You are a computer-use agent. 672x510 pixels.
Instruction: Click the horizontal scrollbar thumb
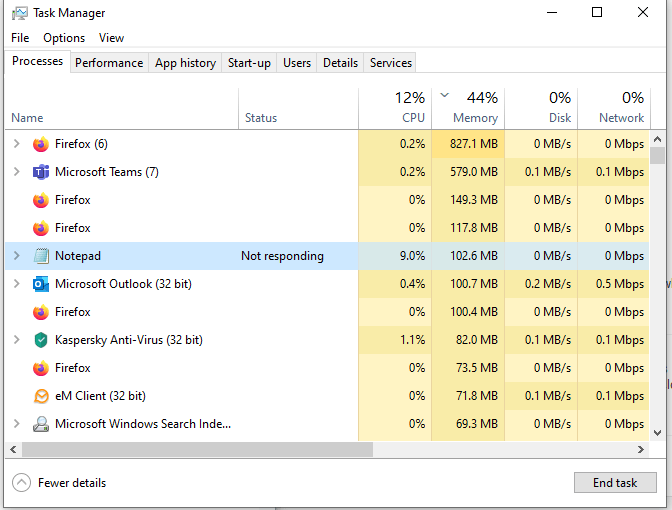(197, 450)
